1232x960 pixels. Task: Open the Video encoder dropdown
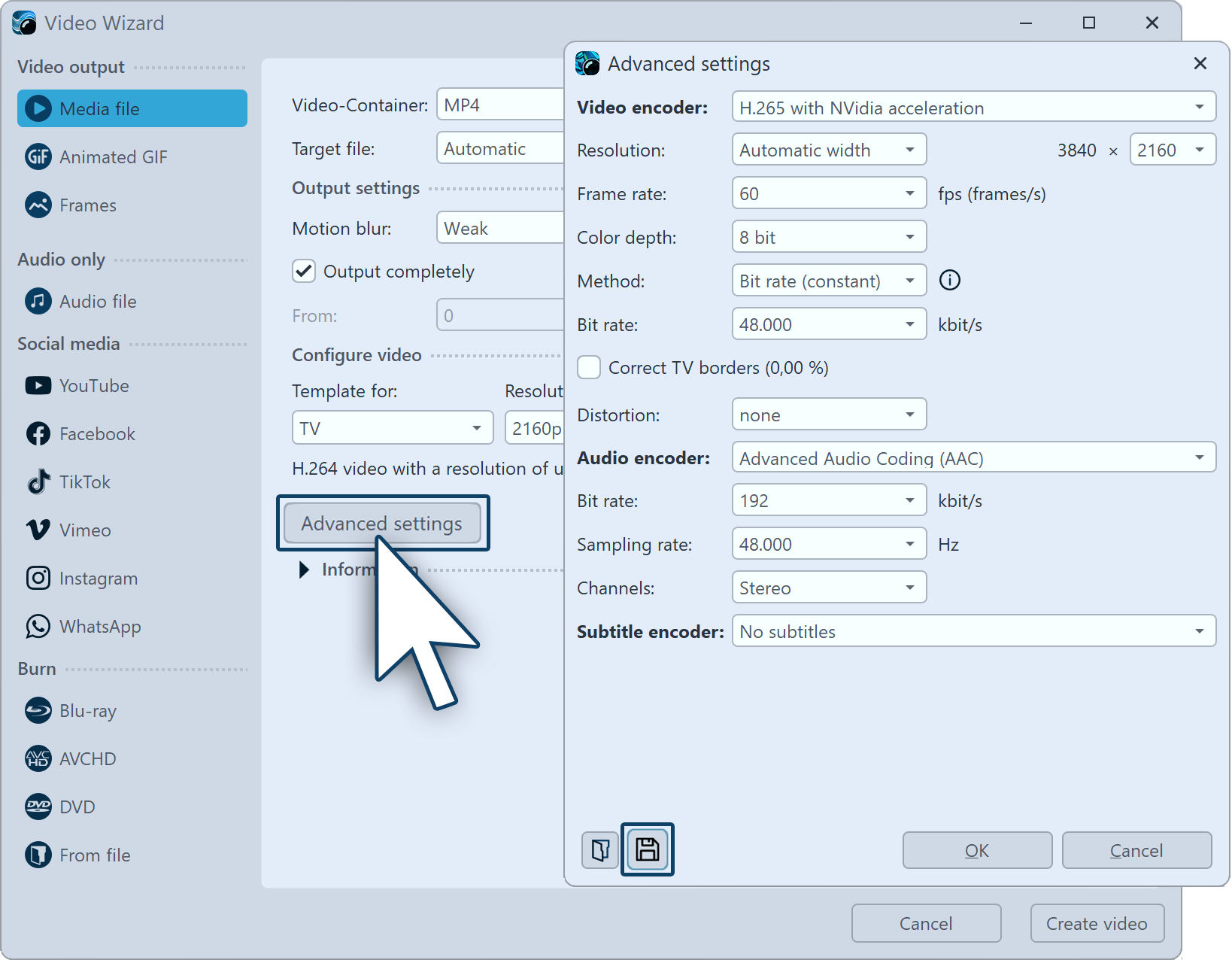point(973,108)
